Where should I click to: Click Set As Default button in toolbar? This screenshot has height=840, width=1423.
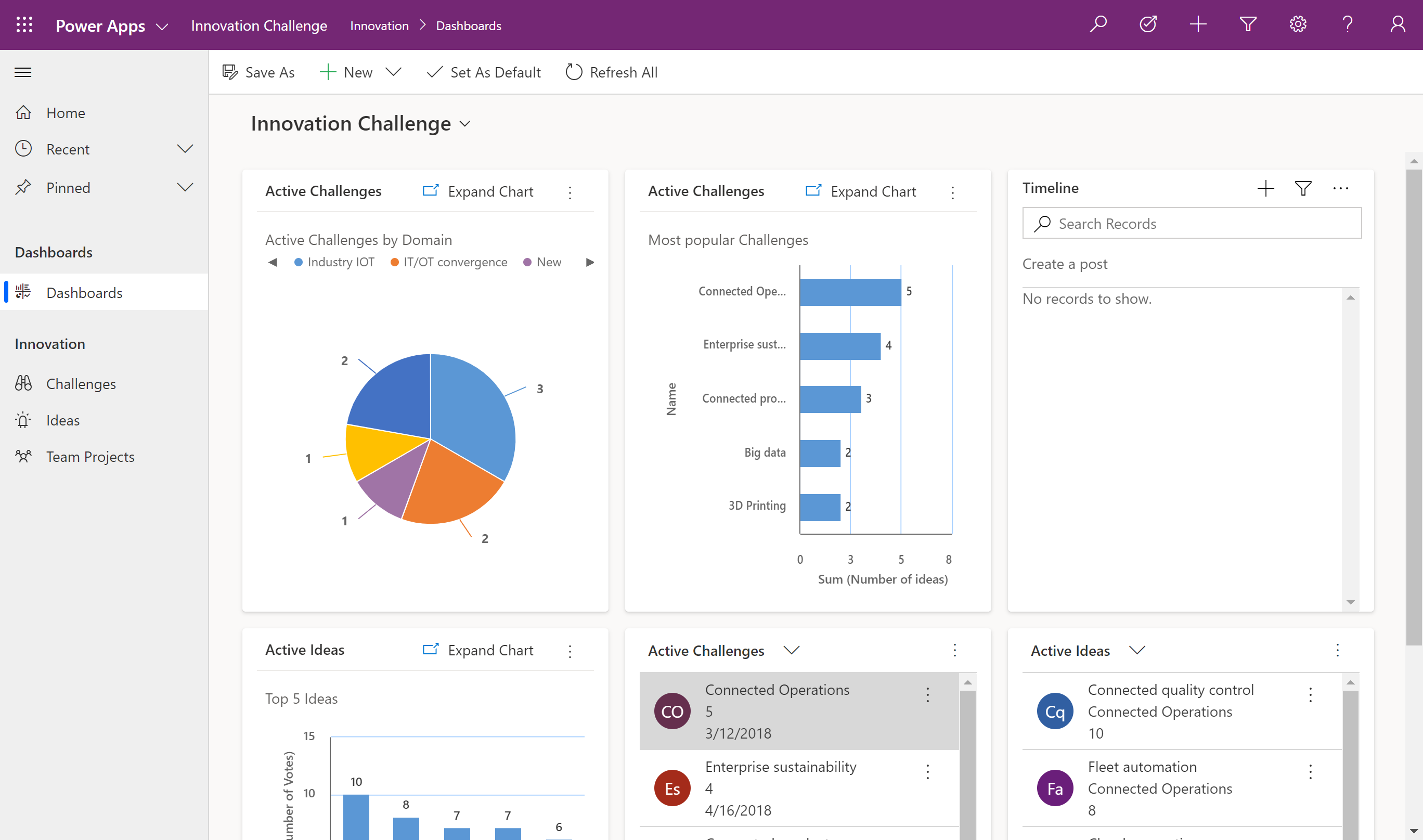point(484,72)
